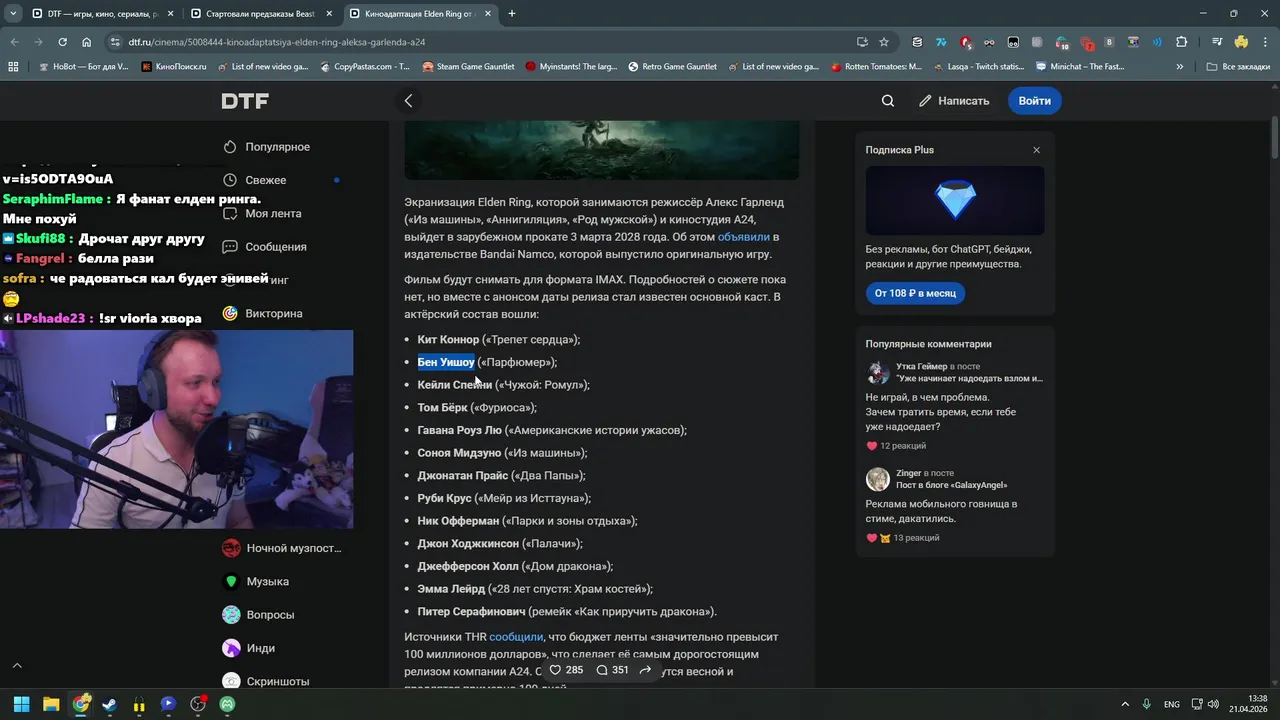Open Моя лента in sidebar

262,214
